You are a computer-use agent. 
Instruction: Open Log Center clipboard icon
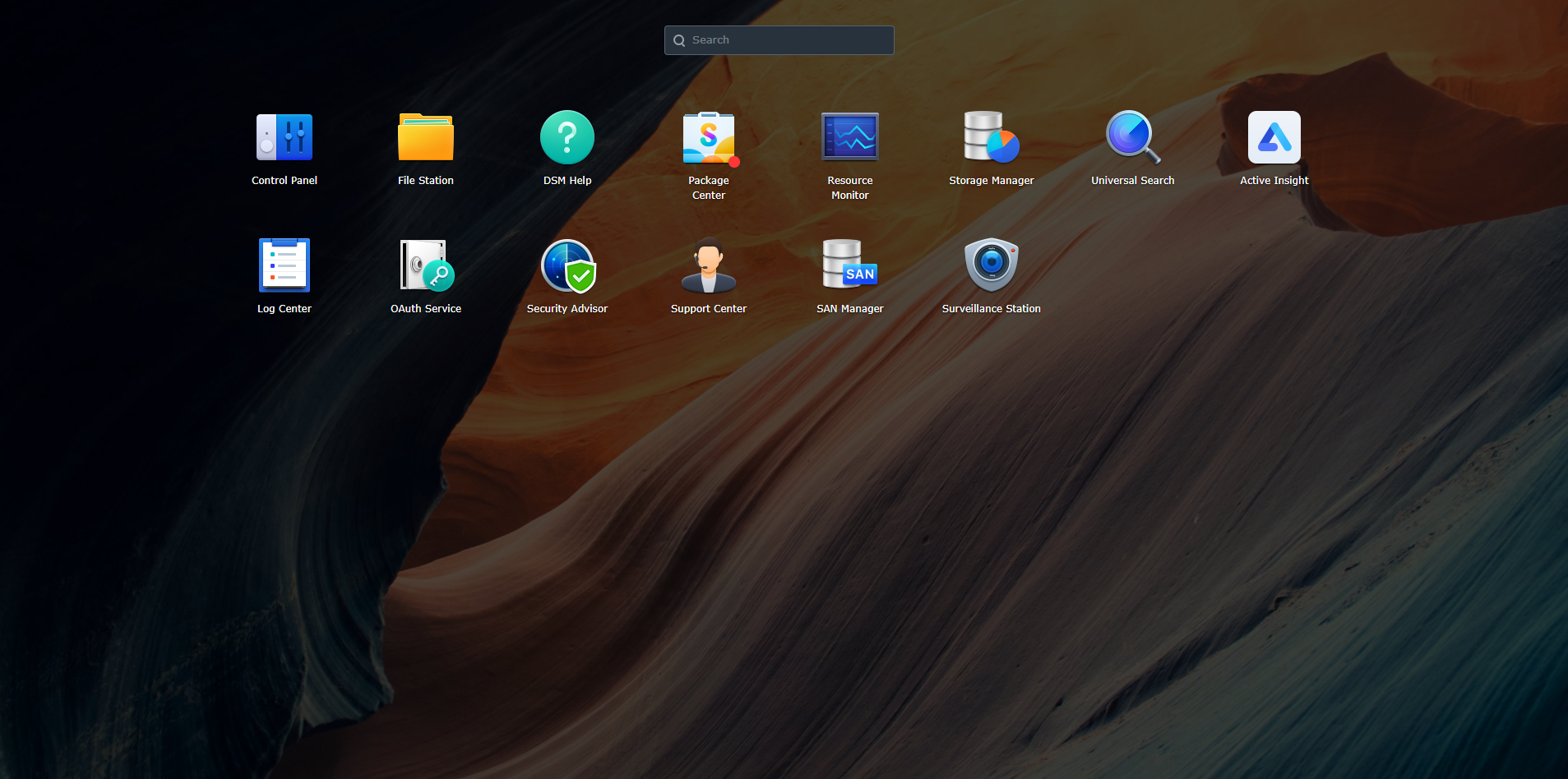pyautogui.click(x=284, y=265)
